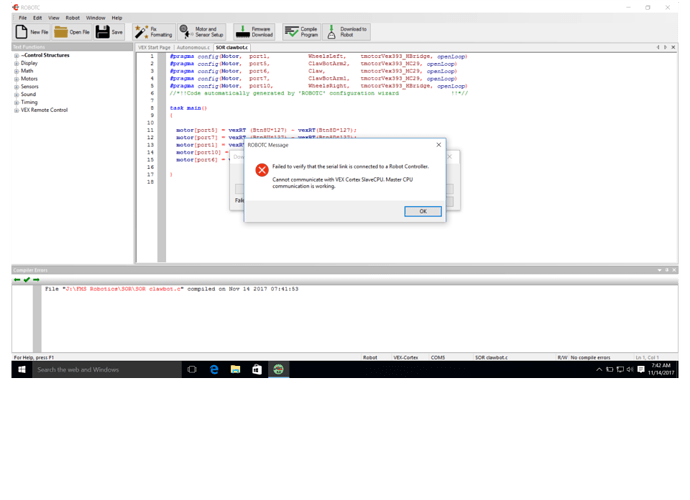Viewport: 690px width, 500px height.
Task: Click the red error icon in message dialog
Action: (262, 170)
